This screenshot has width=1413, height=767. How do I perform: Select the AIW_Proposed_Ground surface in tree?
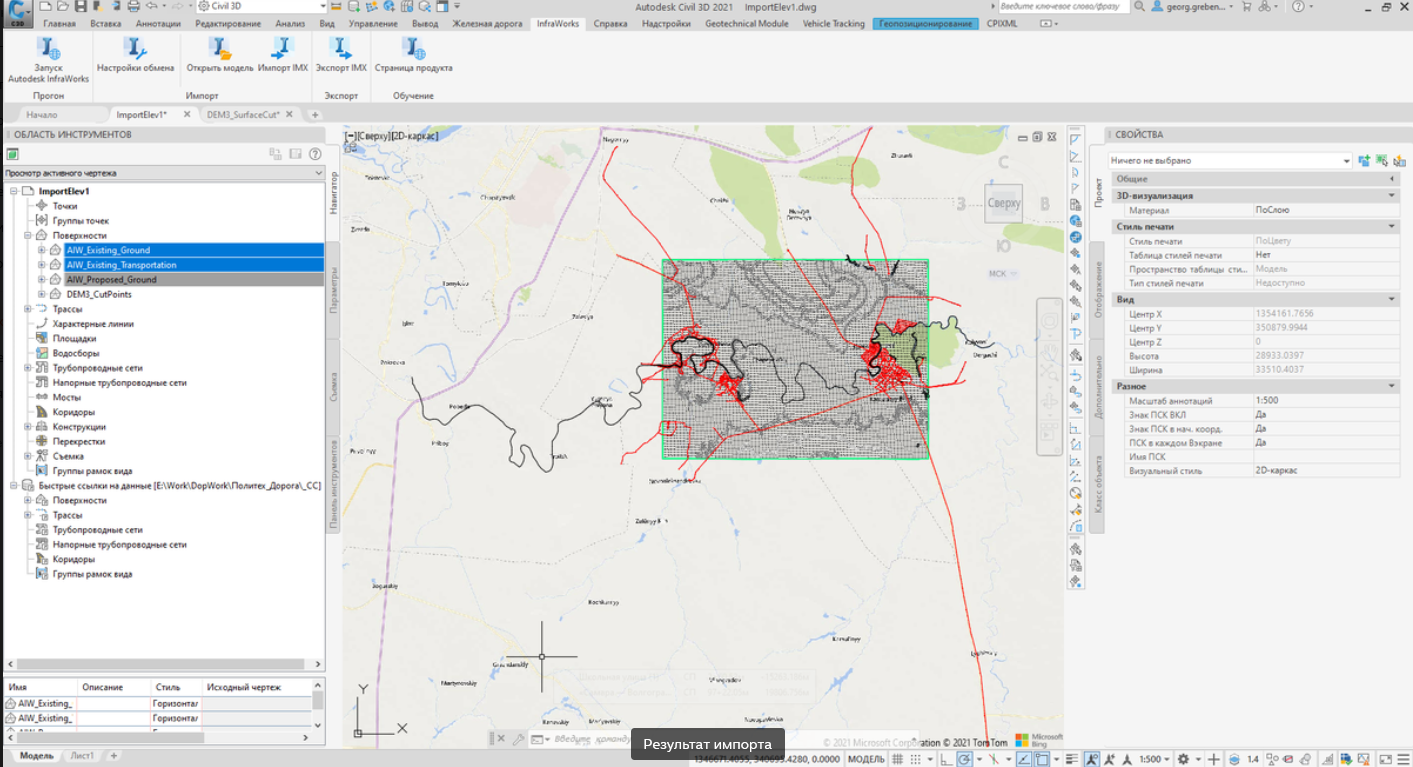pos(111,280)
